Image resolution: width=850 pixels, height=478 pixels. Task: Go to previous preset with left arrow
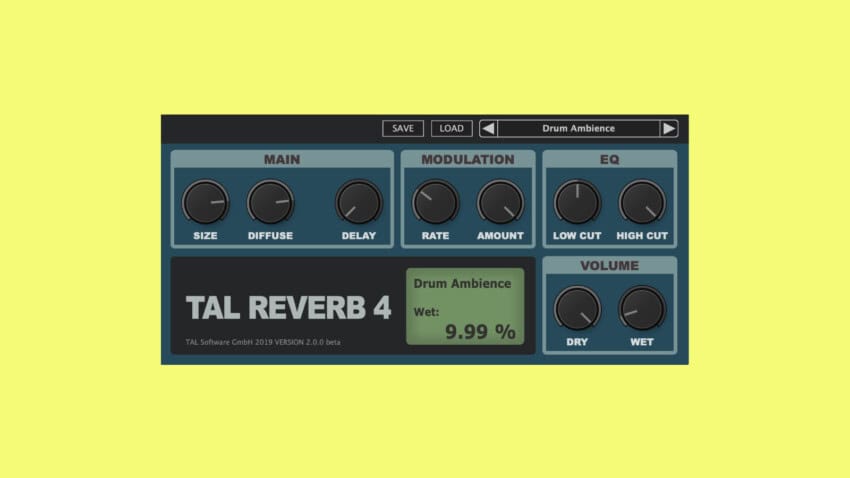tap(488, 128)
